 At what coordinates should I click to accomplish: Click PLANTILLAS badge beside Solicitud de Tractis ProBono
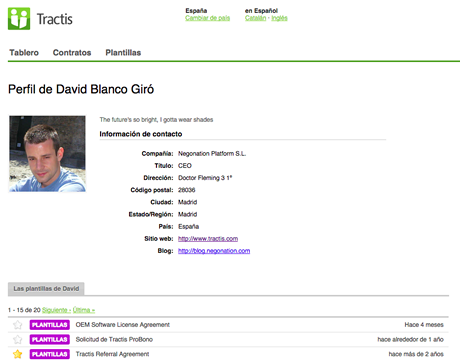(x=50, y=339)
